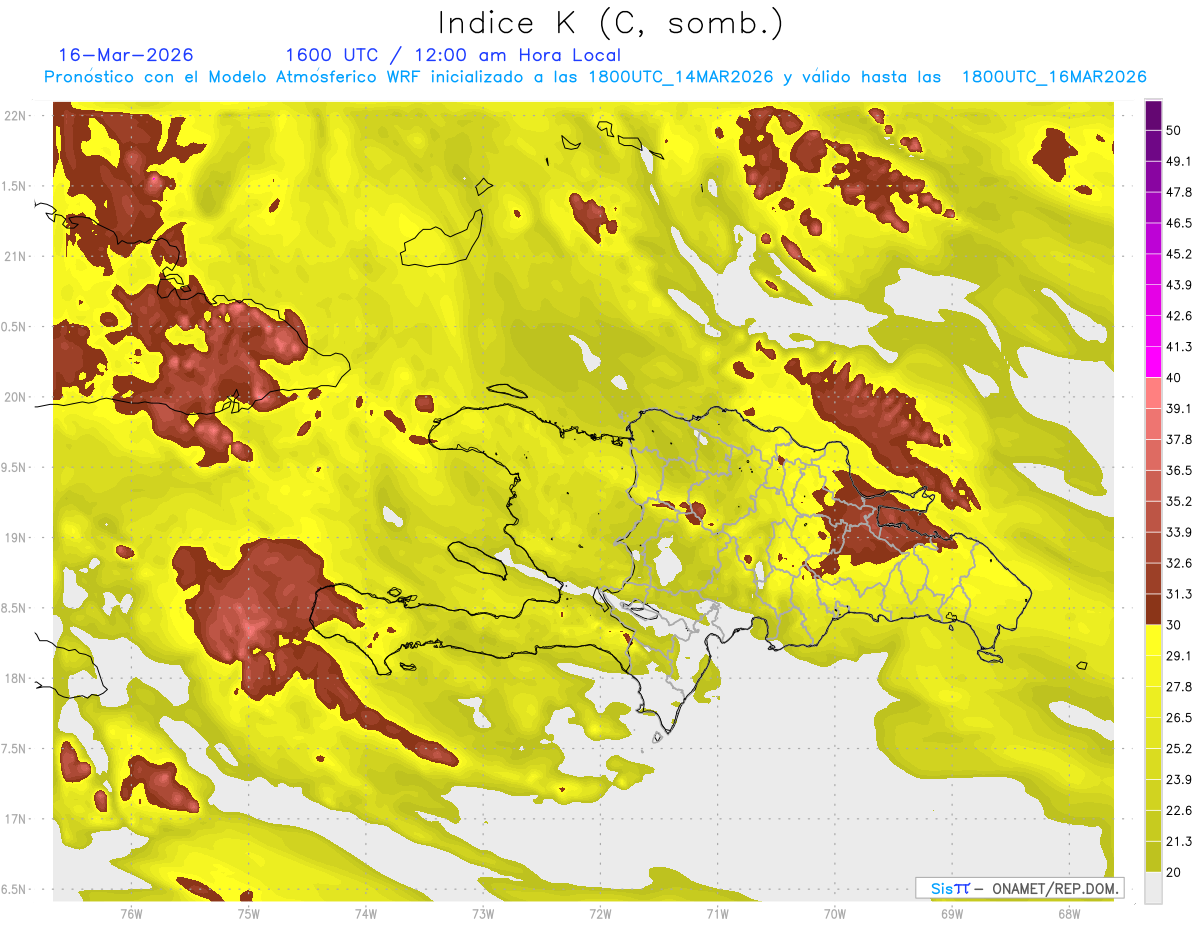The width and height of the screenshot is (1200, 927).
Task: Click the colorbar value '25.2'
Action: click(1179, 748)
